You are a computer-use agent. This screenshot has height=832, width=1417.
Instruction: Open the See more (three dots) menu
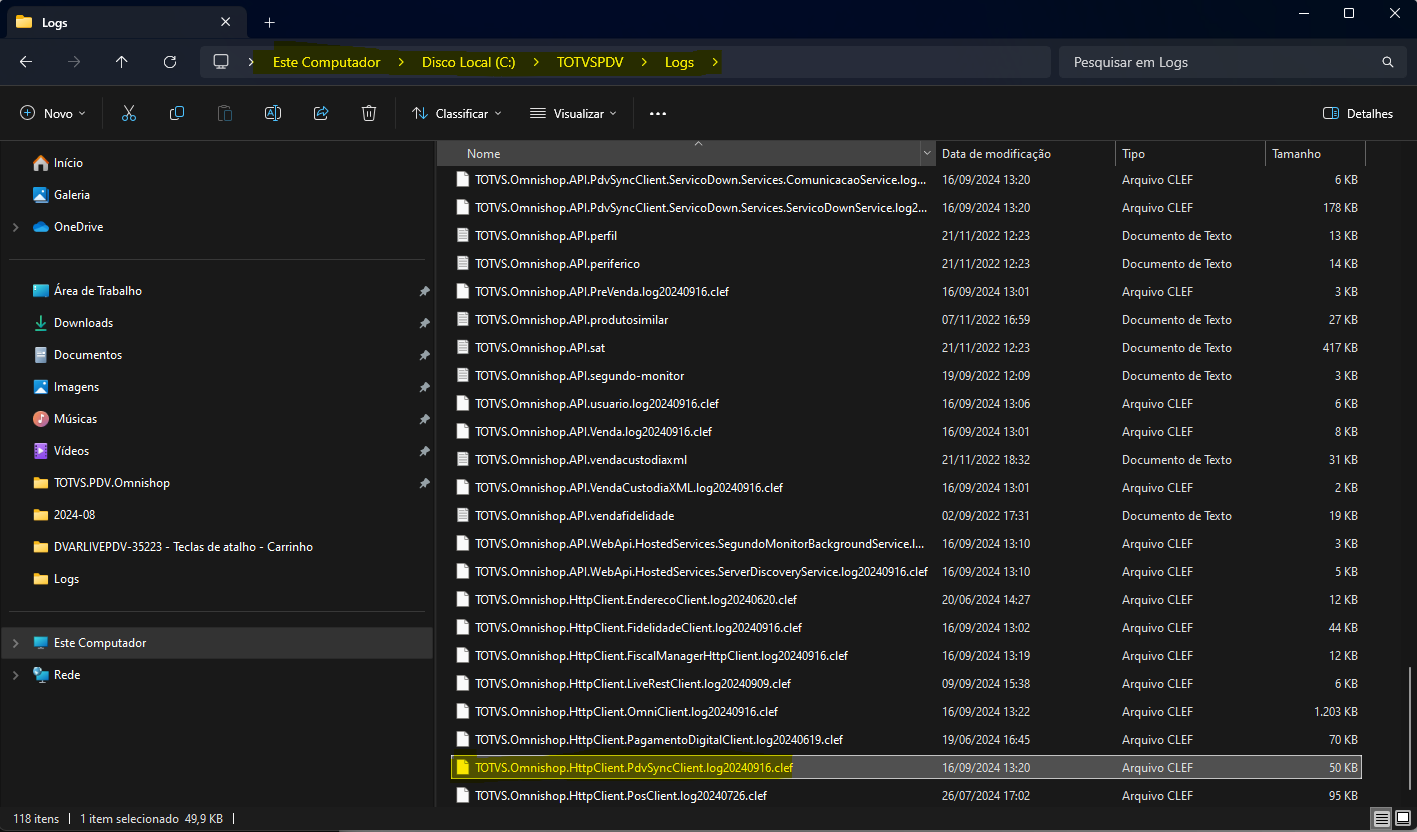pyautogui.click(x=658, y=114)
